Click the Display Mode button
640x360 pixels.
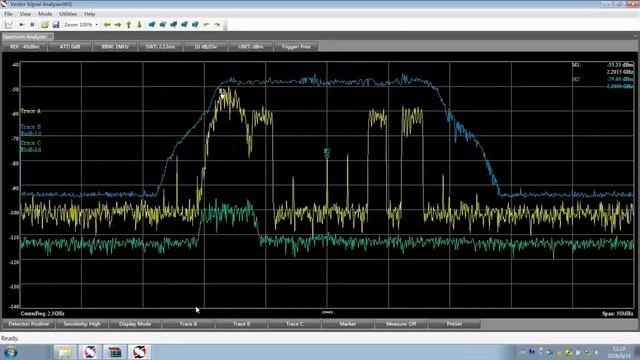135,324
